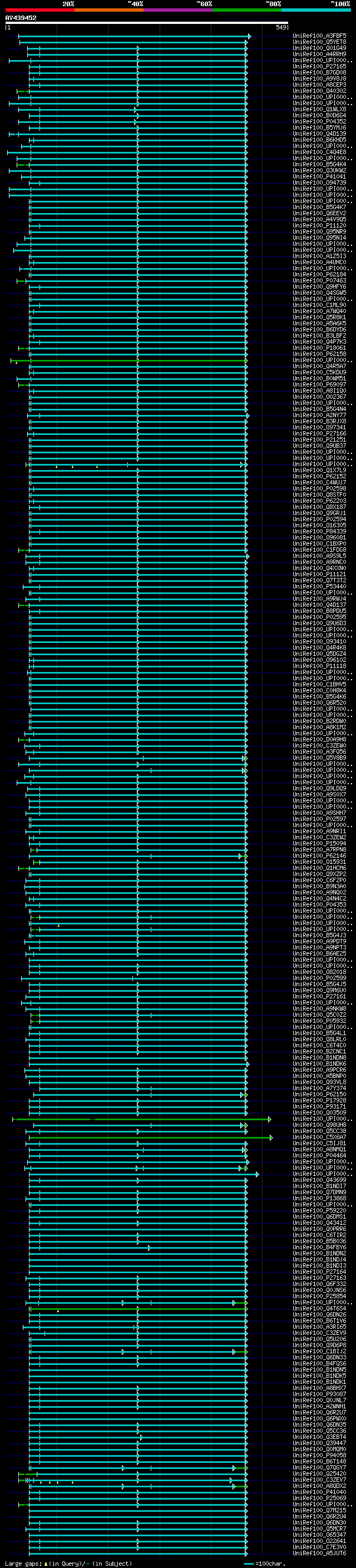This screenshot has height=1568, width=356.
Task: Select label UniRef100_B3RJX8
Action: coord(319,422)
